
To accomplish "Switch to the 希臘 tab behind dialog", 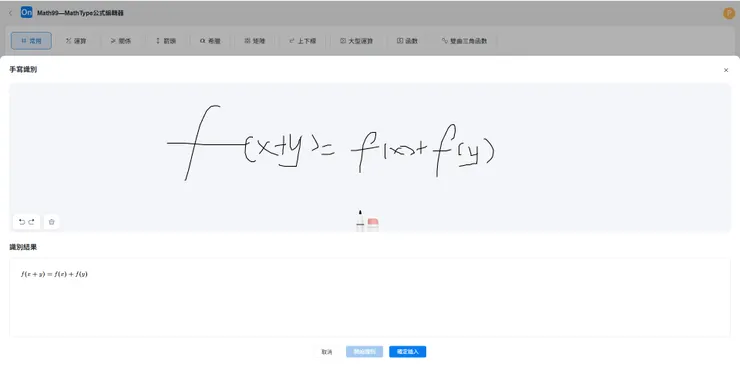I will tap(210, 41).
